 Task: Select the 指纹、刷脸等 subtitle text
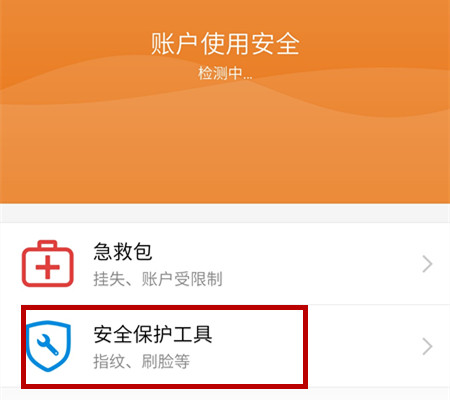141,361
